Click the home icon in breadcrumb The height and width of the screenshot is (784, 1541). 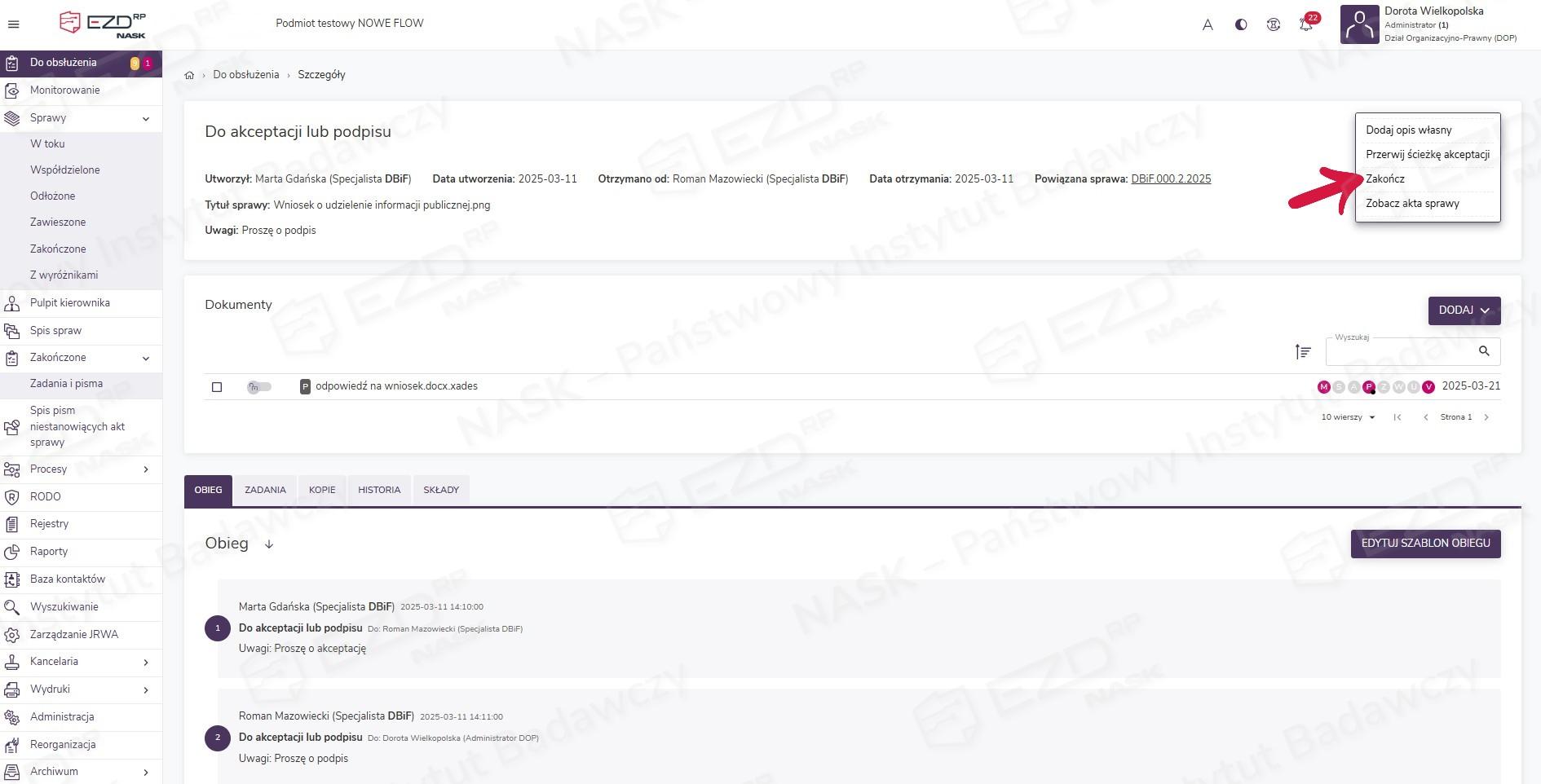[x=189, y=75]
